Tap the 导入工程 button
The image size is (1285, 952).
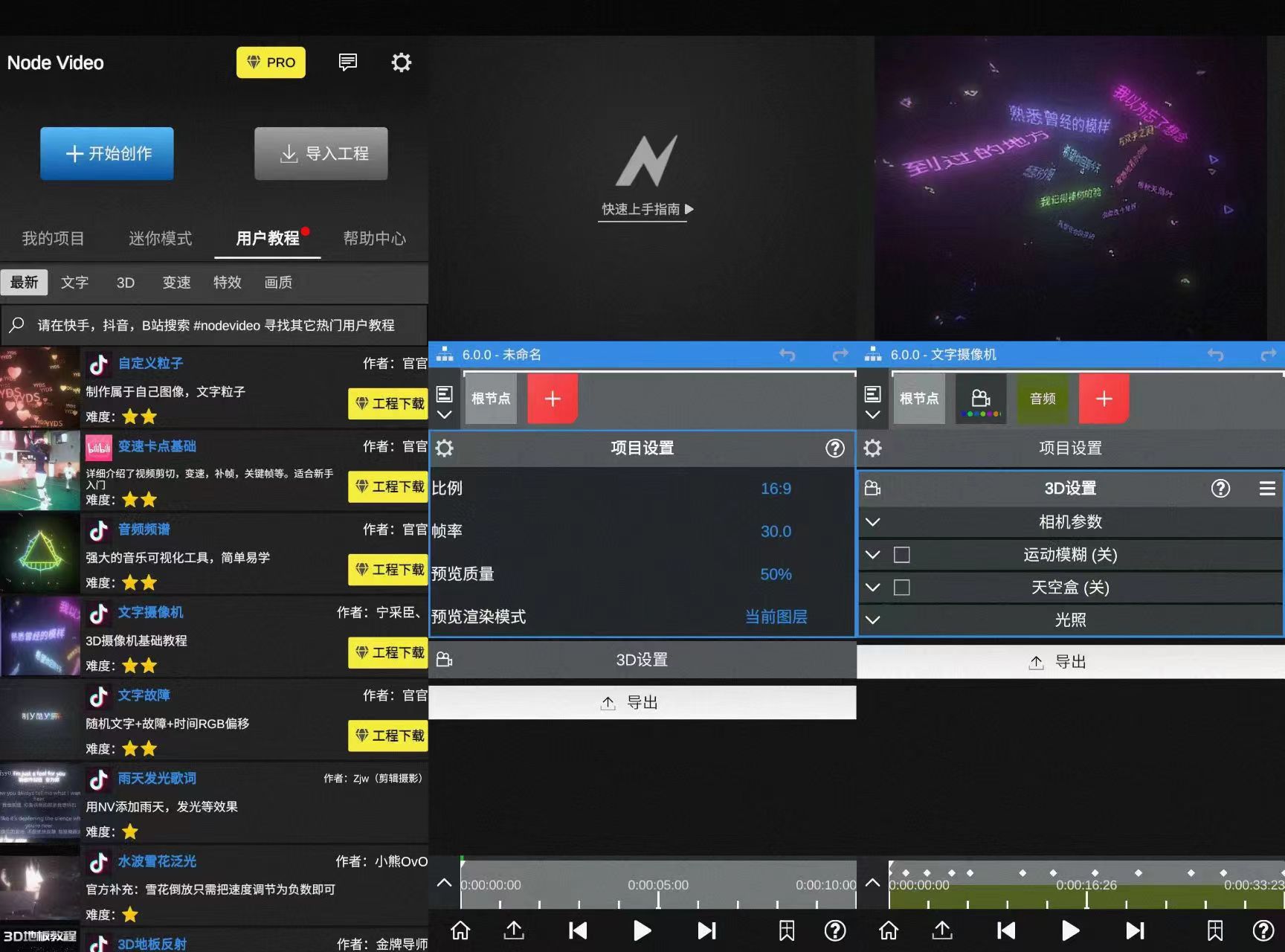click(321, 153)
